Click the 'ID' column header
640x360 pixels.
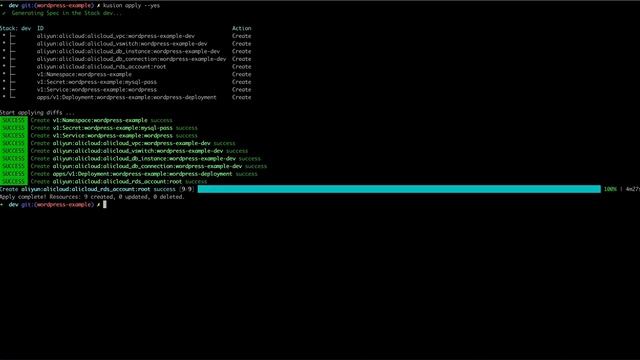pos(40,28)
